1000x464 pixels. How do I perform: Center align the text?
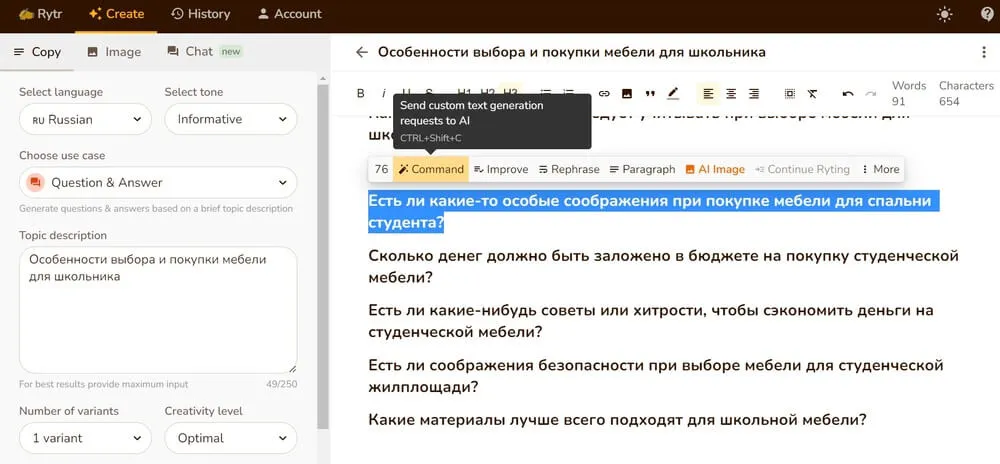click(x=731, y=94)
